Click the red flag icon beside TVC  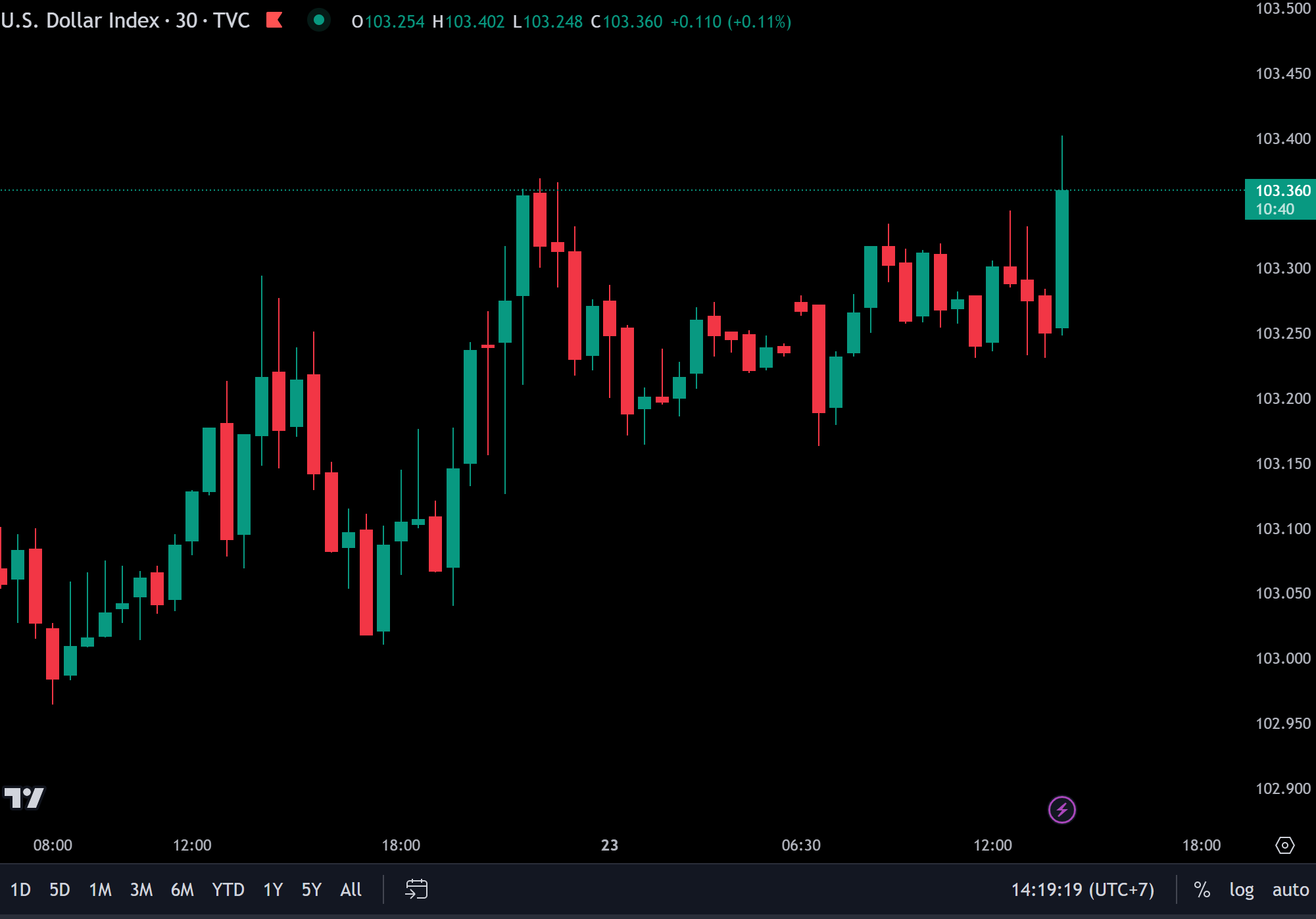coord(274,20)
